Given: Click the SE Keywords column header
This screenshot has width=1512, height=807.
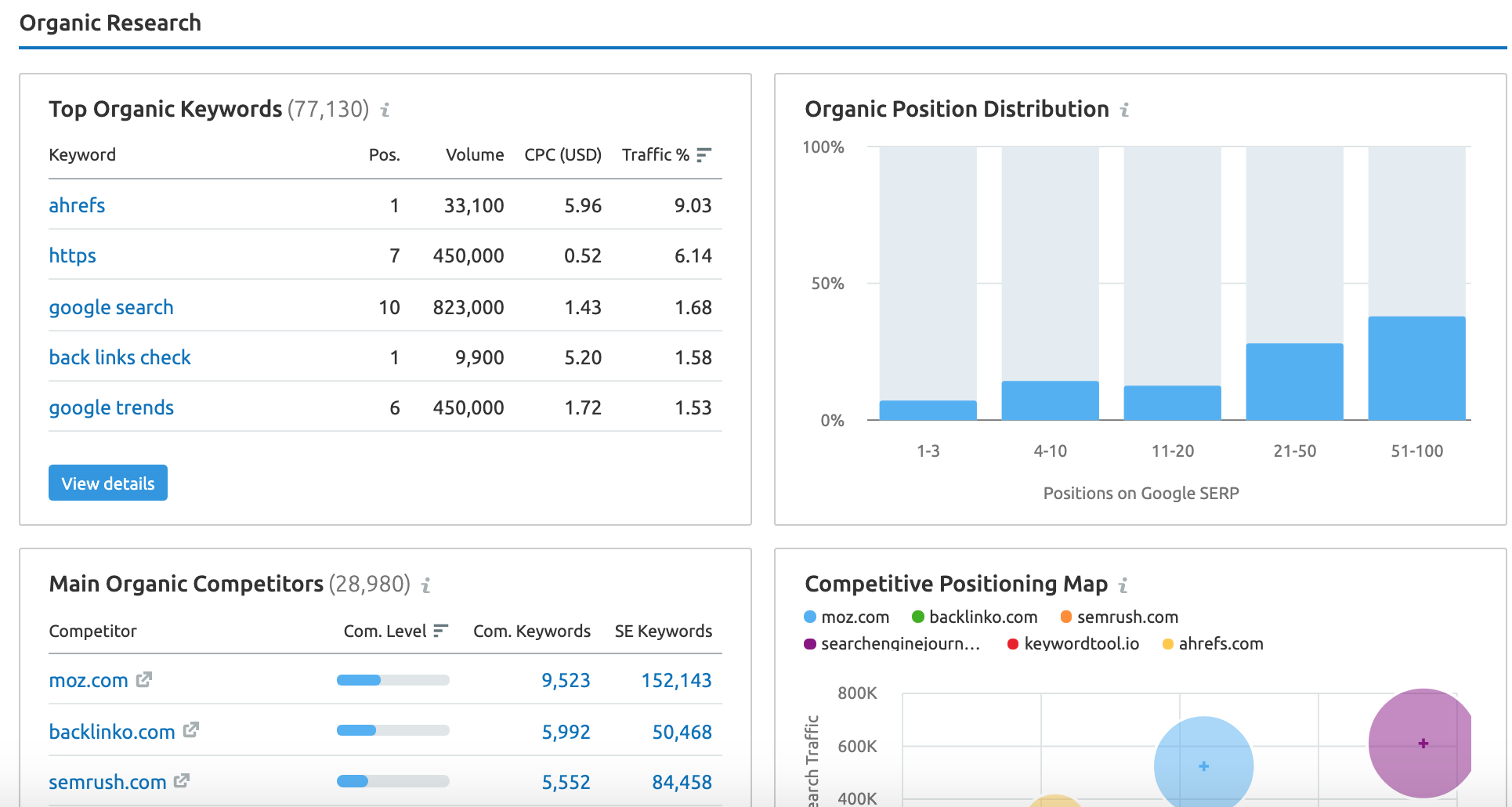Looking at the screenshot, I should (664, 631).
